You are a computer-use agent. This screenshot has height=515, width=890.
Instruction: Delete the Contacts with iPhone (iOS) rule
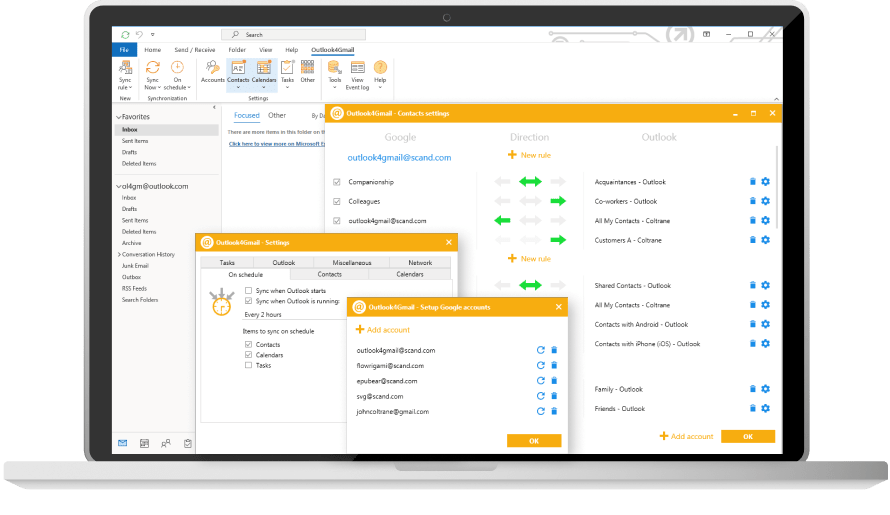click(x=753, y=344)
